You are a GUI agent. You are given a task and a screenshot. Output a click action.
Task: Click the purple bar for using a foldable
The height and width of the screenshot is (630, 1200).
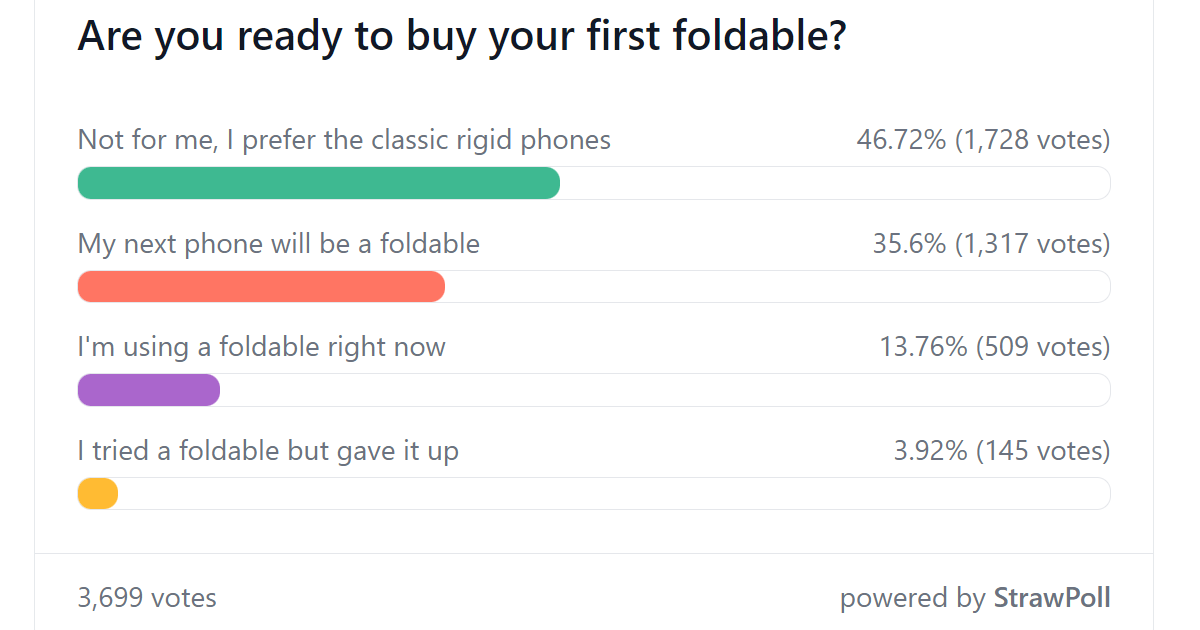click(x=149, y=390)
